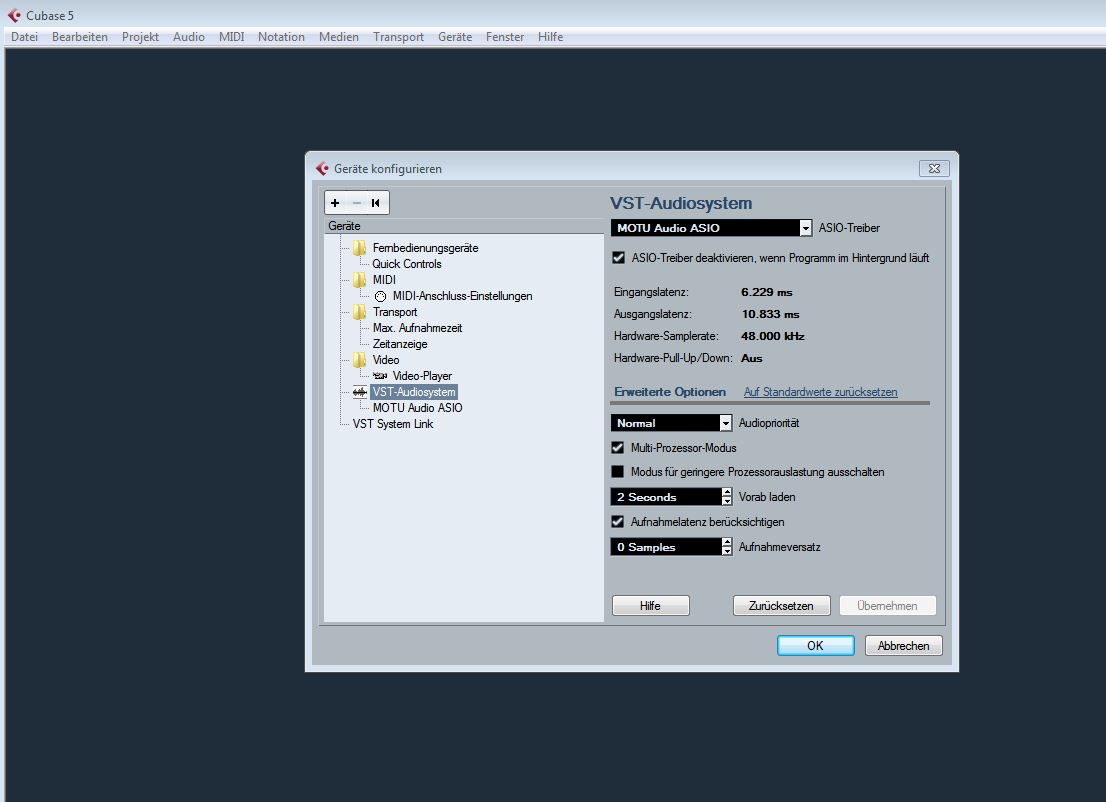Image resolution: width=1106 pixels, height=802 pixels.
Task: Open the Projekt menu
Action: (x=140, y=37)
